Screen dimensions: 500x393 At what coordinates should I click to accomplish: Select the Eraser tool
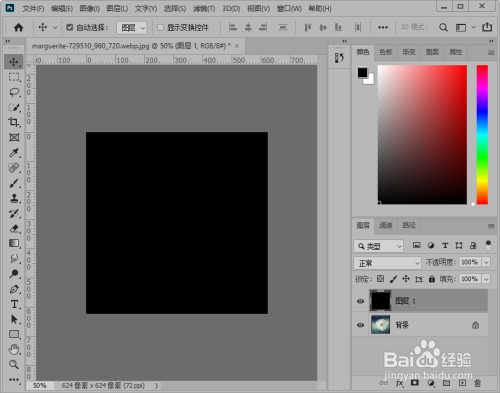[14, 229]
